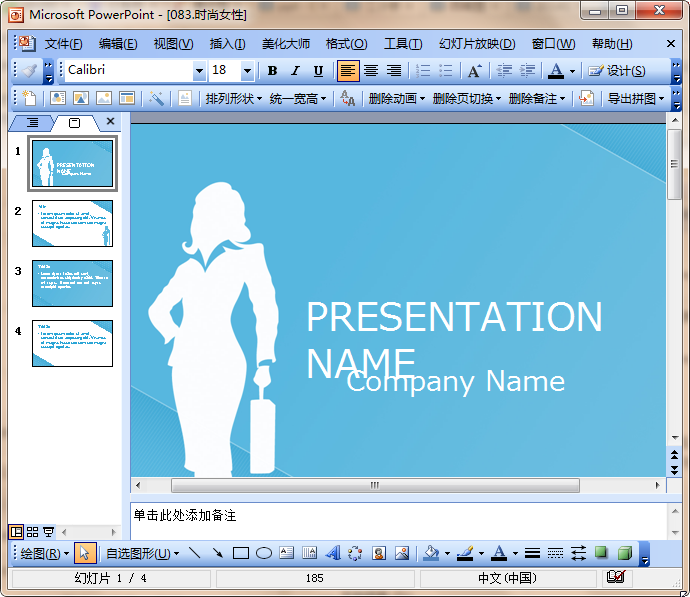The image size is (690, 597).
Task: Toggle italic formatting
Action: (x=295, y=71)
